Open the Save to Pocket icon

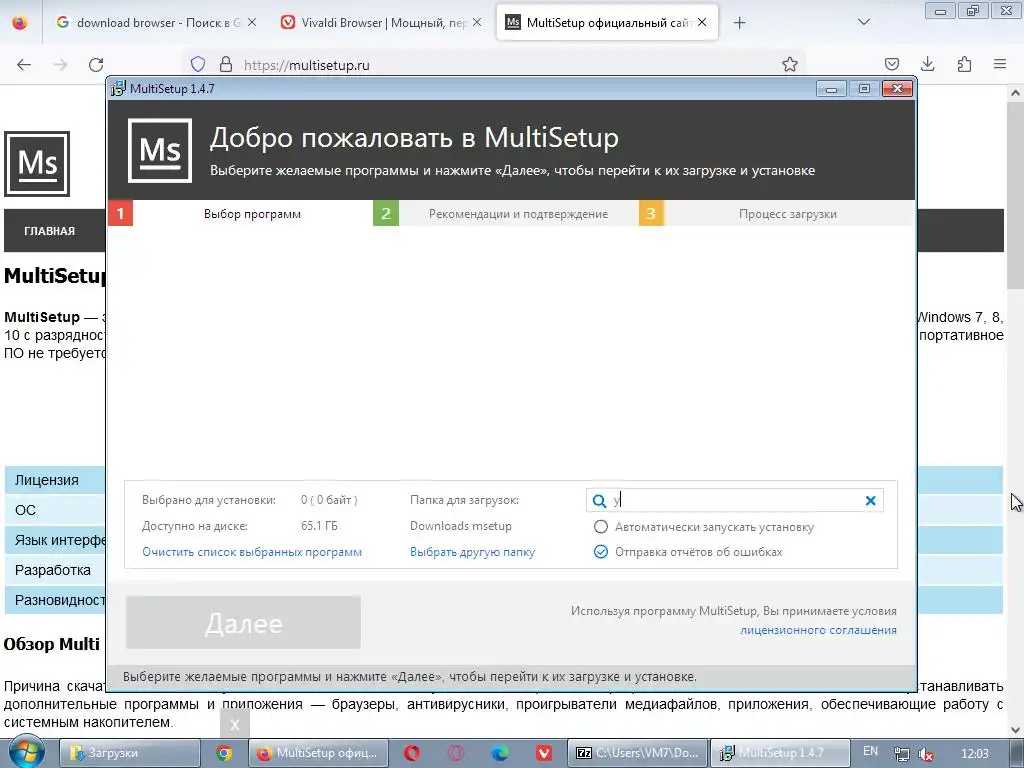click(x=891, y=64)
